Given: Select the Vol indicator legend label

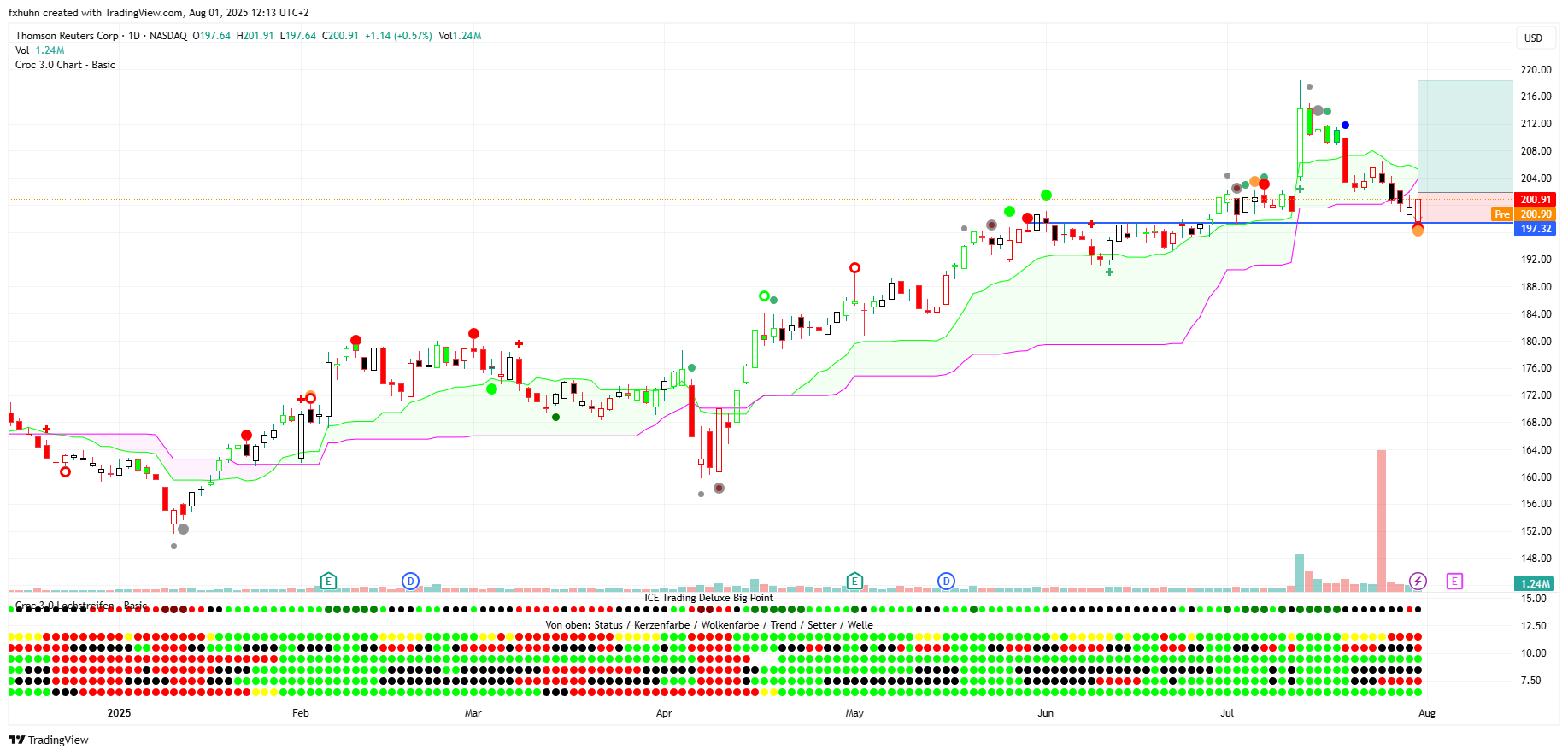Looking at the screenshot, I should click(x=22, y=50).
